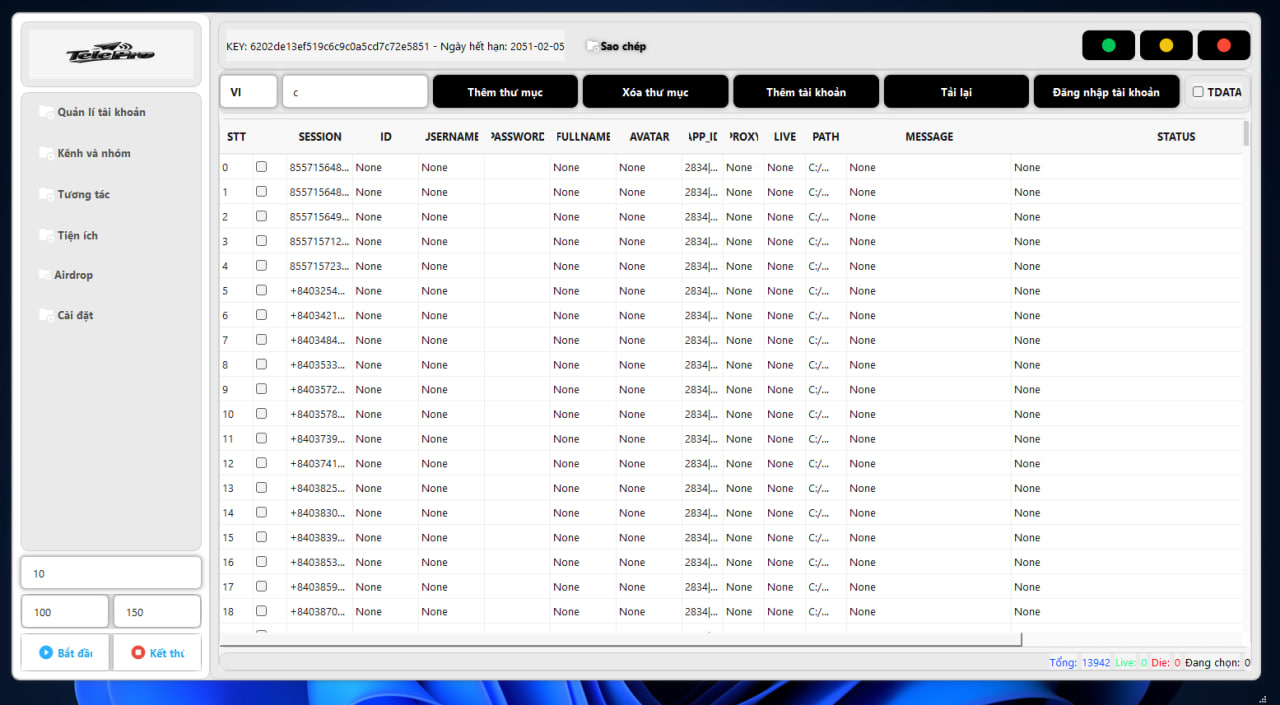Viewport: 1280px width, 705px height.
Task: Check the checkbox for row 0
Action: pyautogui.click(x=261, y=167)
